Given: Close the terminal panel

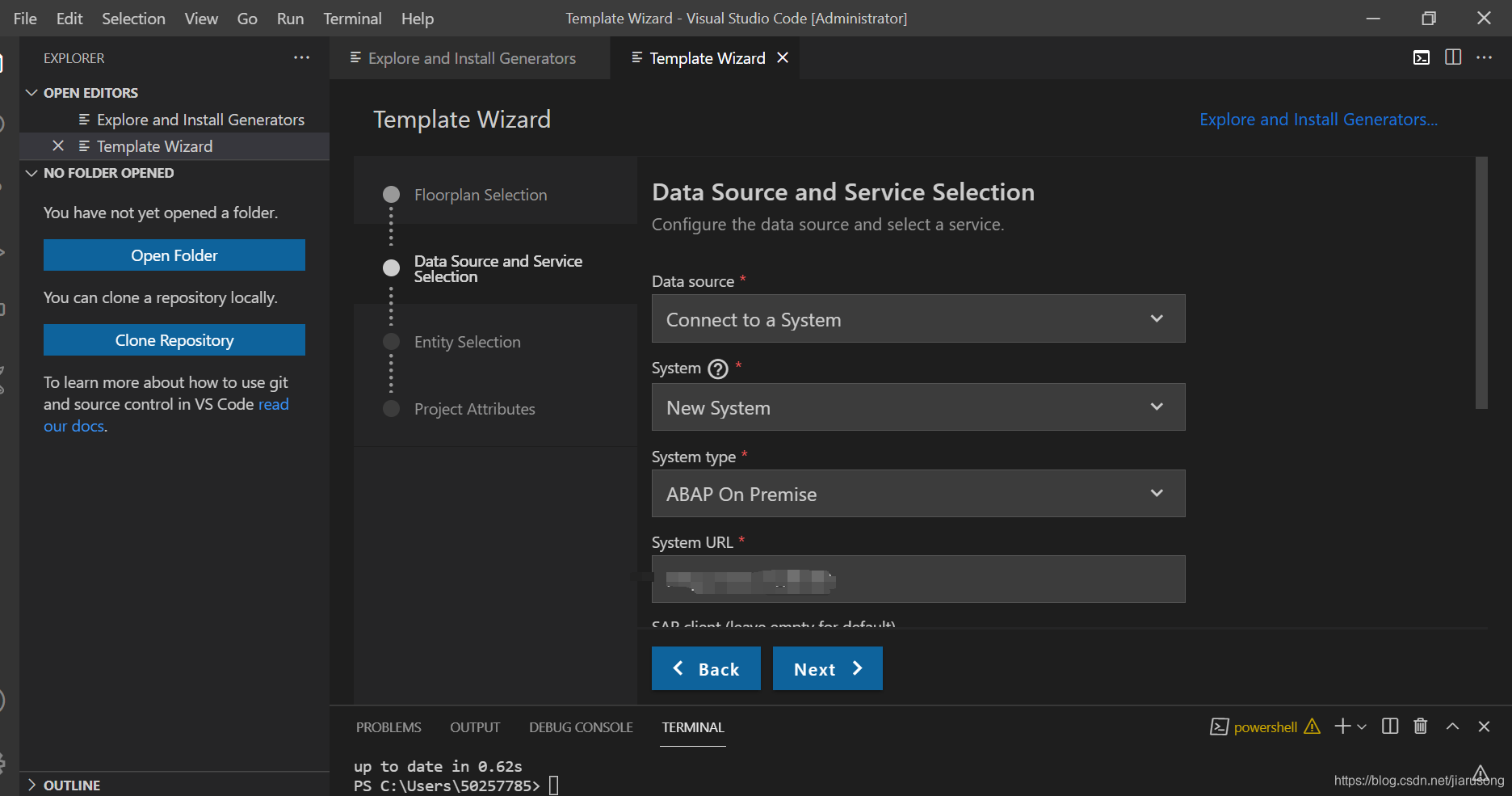Looking at the screenshot, I should pos(1484,727).
